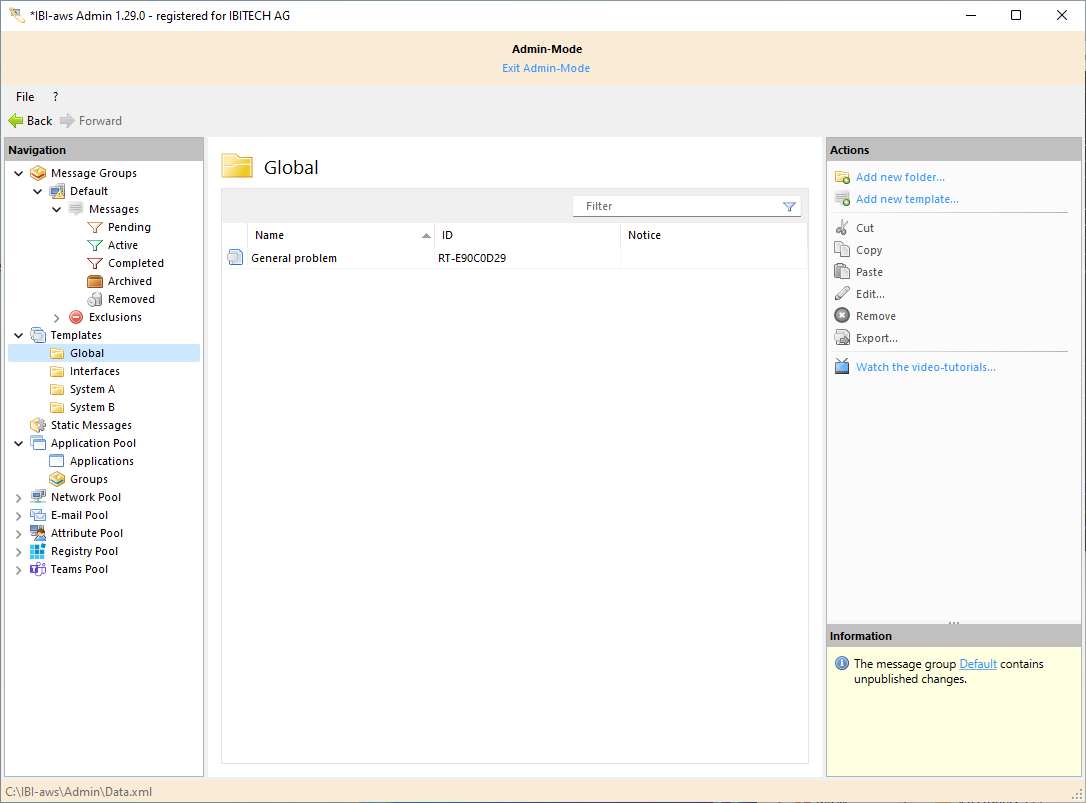Expand the Network Pool node
This screenshot has height=803, width=1086.
coord(19,497)
